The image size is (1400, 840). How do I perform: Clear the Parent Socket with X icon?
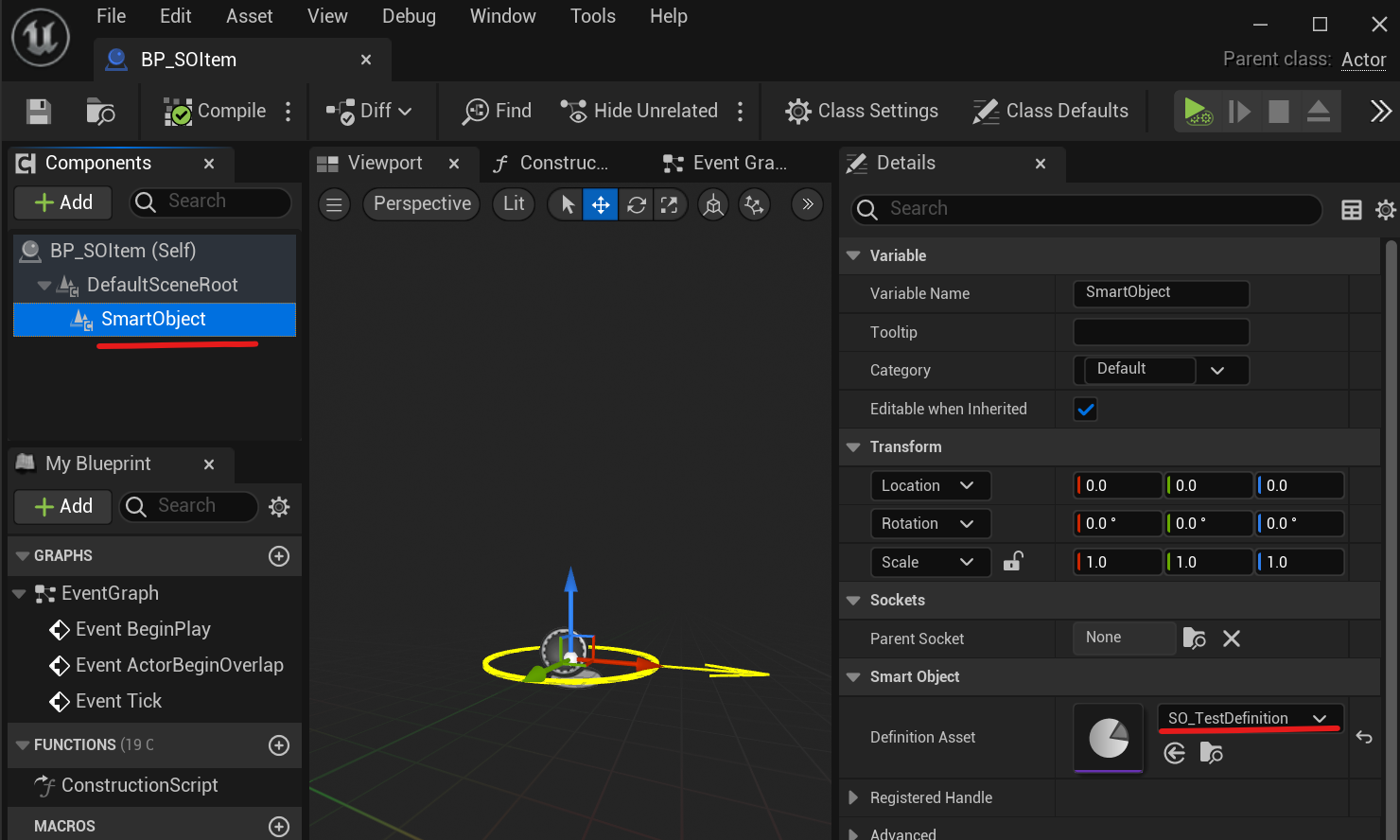point(1231,639)
